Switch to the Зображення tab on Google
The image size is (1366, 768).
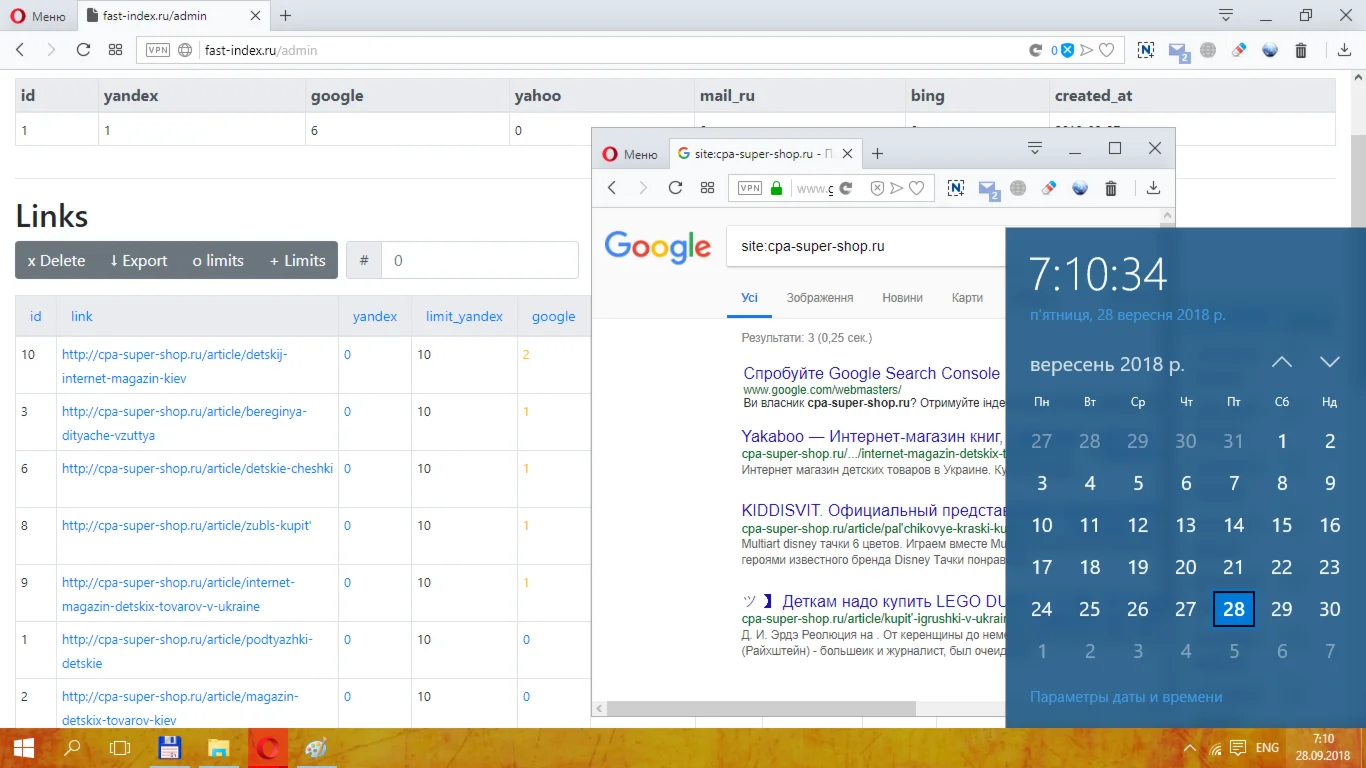click(x=819, y=298)
